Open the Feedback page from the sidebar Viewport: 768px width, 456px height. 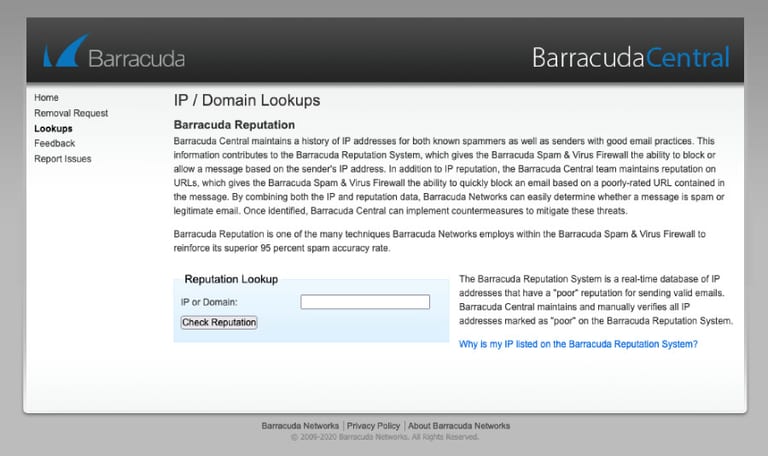pos(54,144)
